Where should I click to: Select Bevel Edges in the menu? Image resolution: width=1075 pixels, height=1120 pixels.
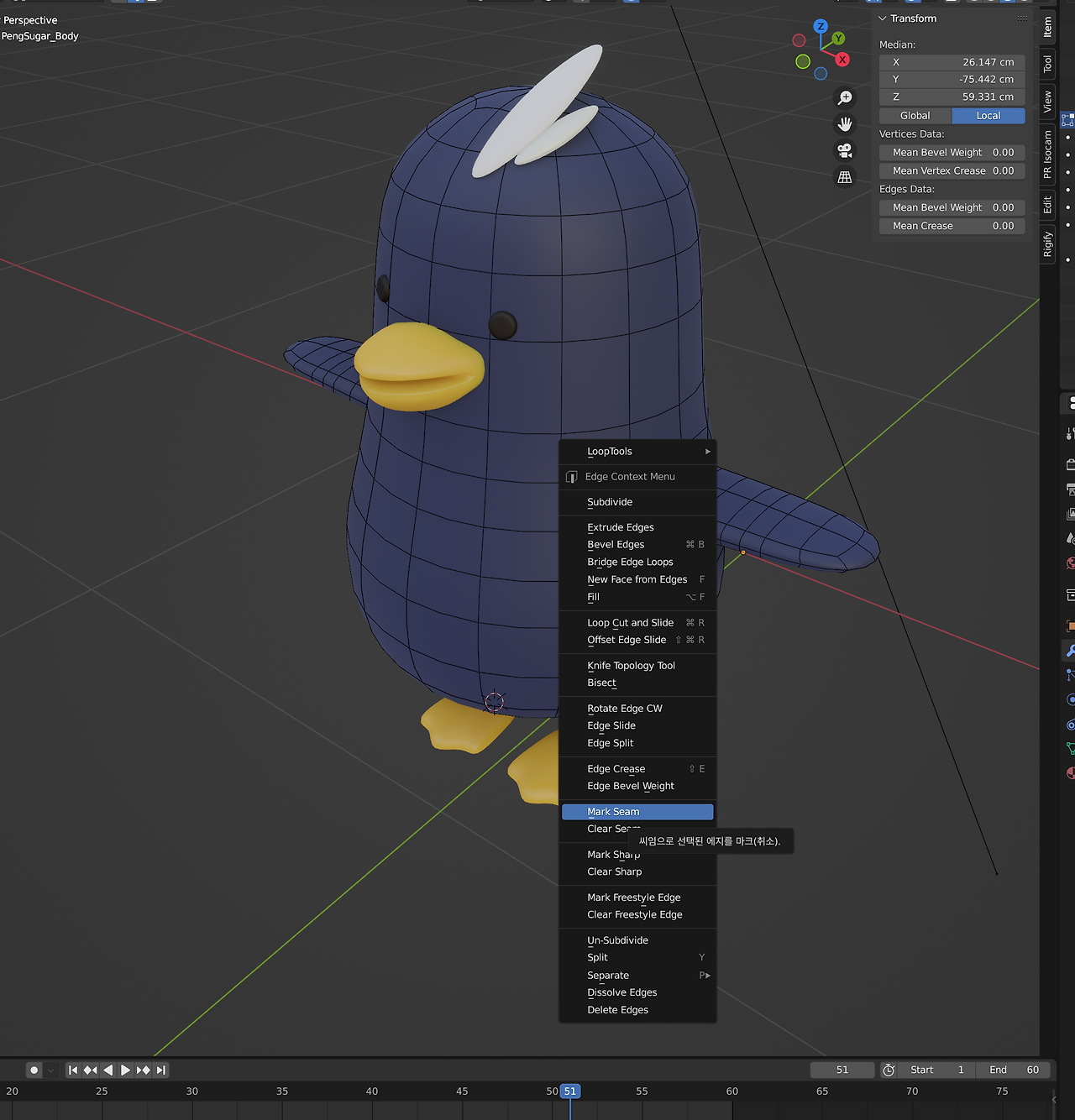[638, 545]
